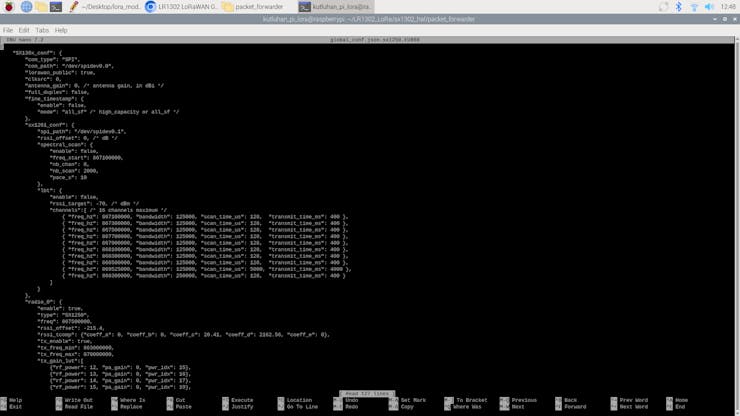
Task: Launch the web browser globe icon
Action: (26, 7)
